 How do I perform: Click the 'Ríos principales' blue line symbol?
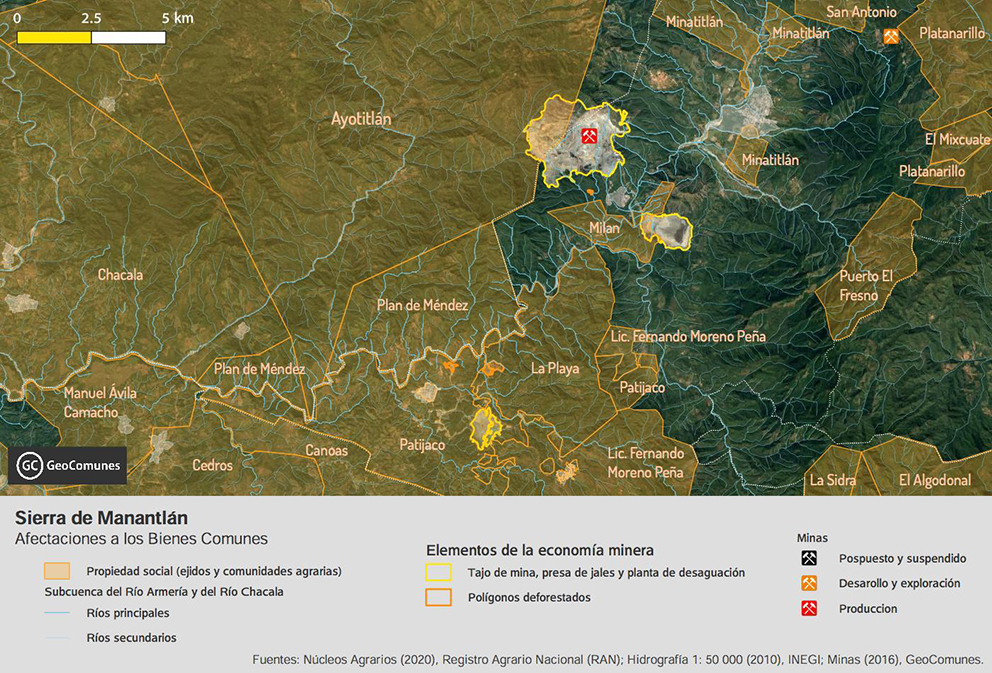(x=57, y=613)
